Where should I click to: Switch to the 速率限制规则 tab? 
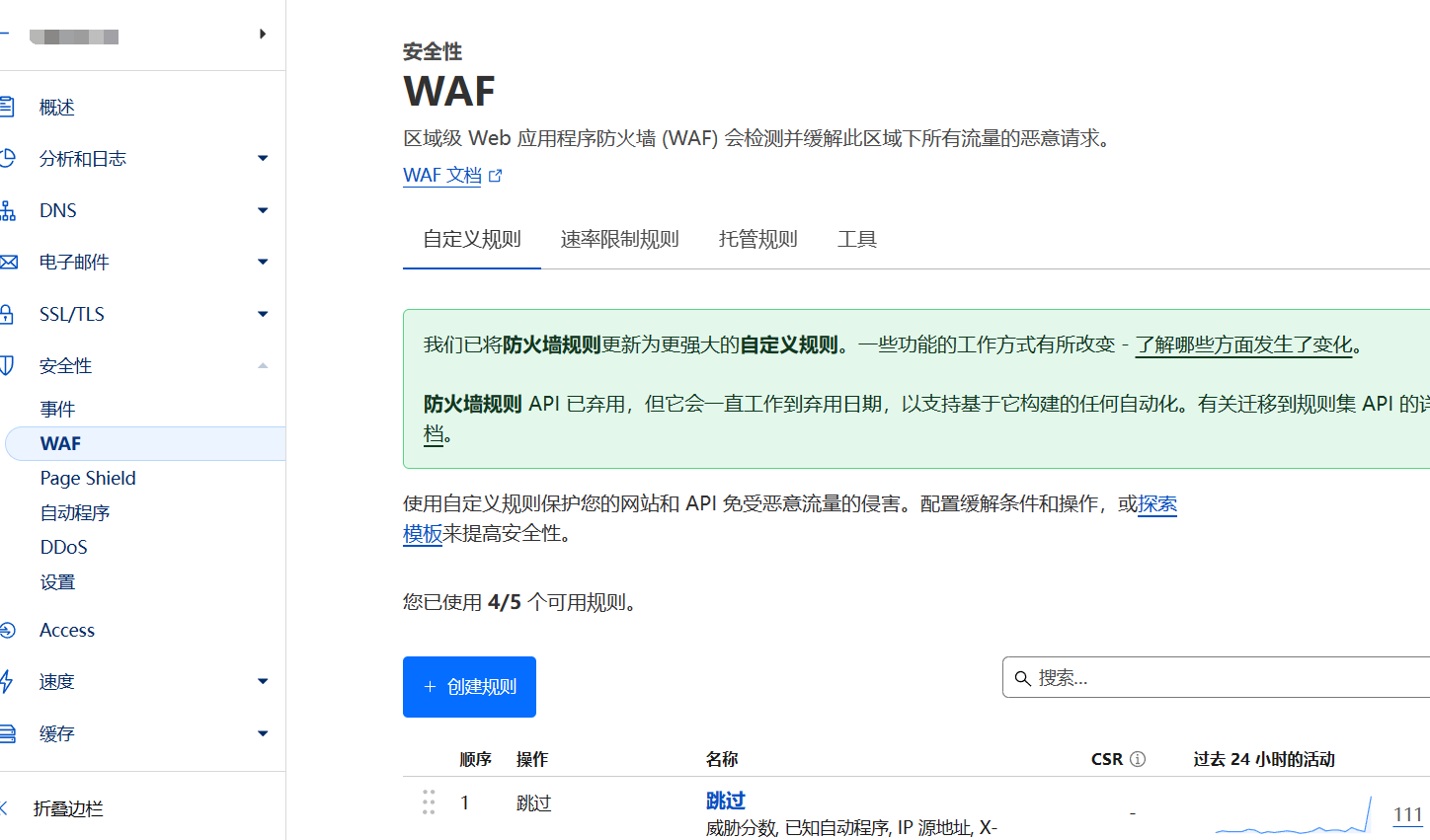619,239
